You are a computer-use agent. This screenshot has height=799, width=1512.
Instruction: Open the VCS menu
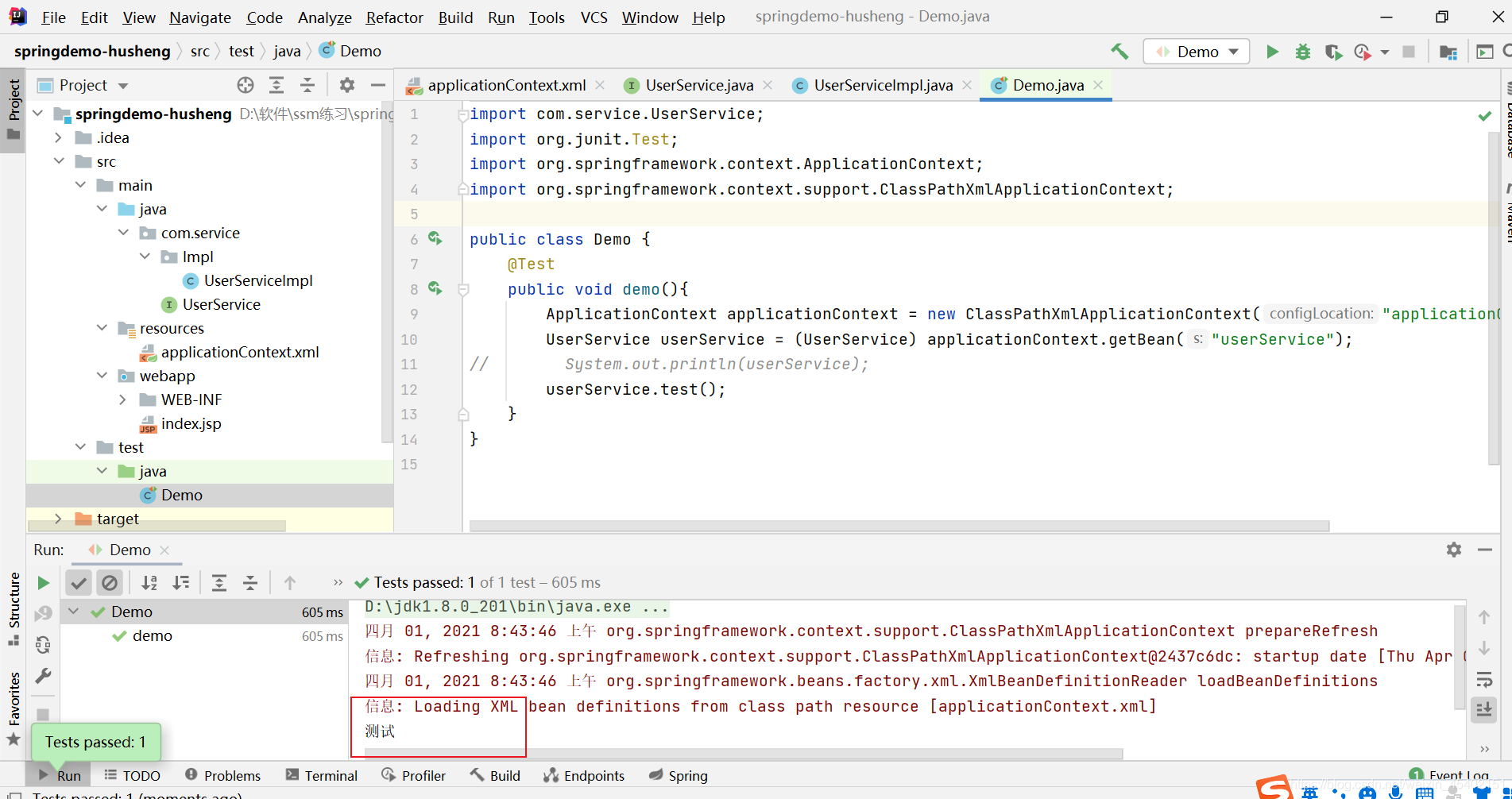point(594,17)
